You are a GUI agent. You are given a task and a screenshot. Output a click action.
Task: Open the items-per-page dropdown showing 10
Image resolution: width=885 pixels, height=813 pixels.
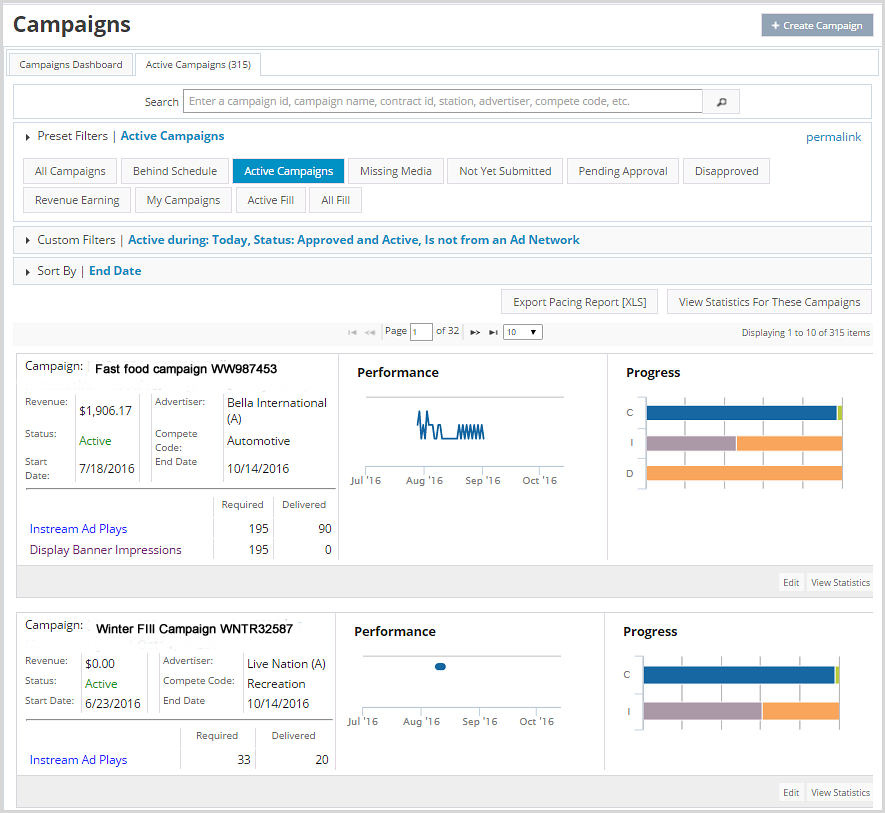[524, 332]
